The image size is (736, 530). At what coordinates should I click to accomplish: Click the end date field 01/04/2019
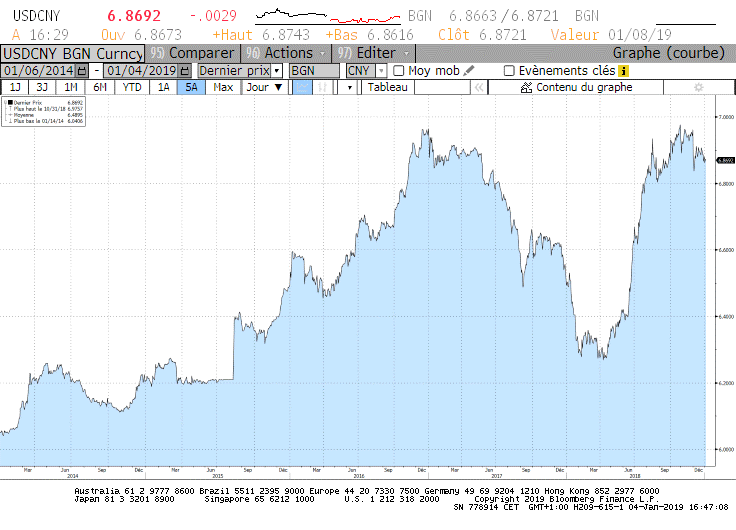(x=142, y=71)
